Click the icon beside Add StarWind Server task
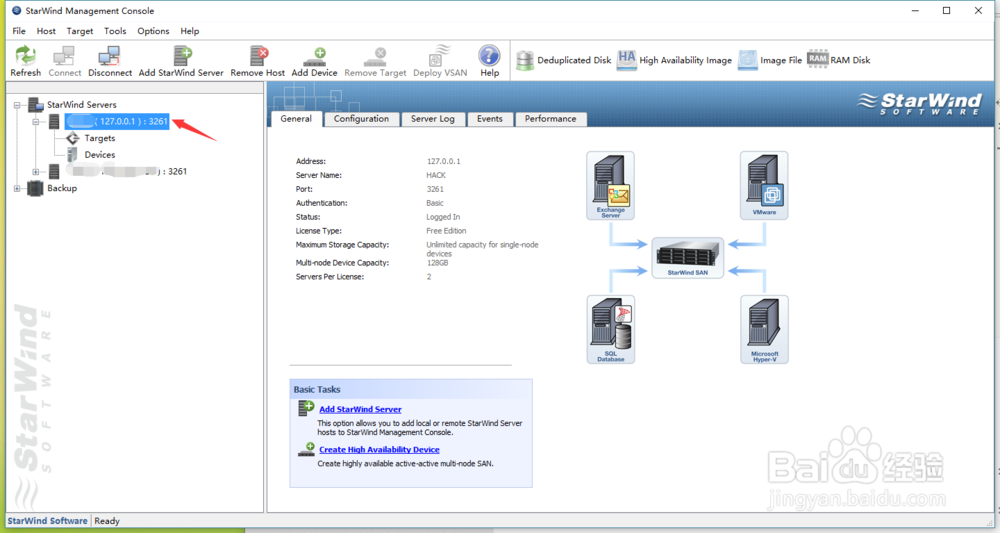 coord(306,408)
